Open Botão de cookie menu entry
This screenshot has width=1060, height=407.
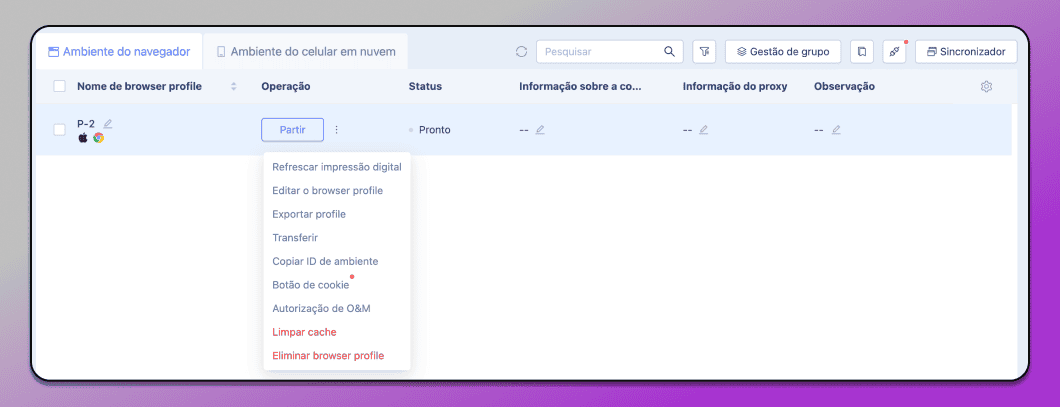(337, 285)
